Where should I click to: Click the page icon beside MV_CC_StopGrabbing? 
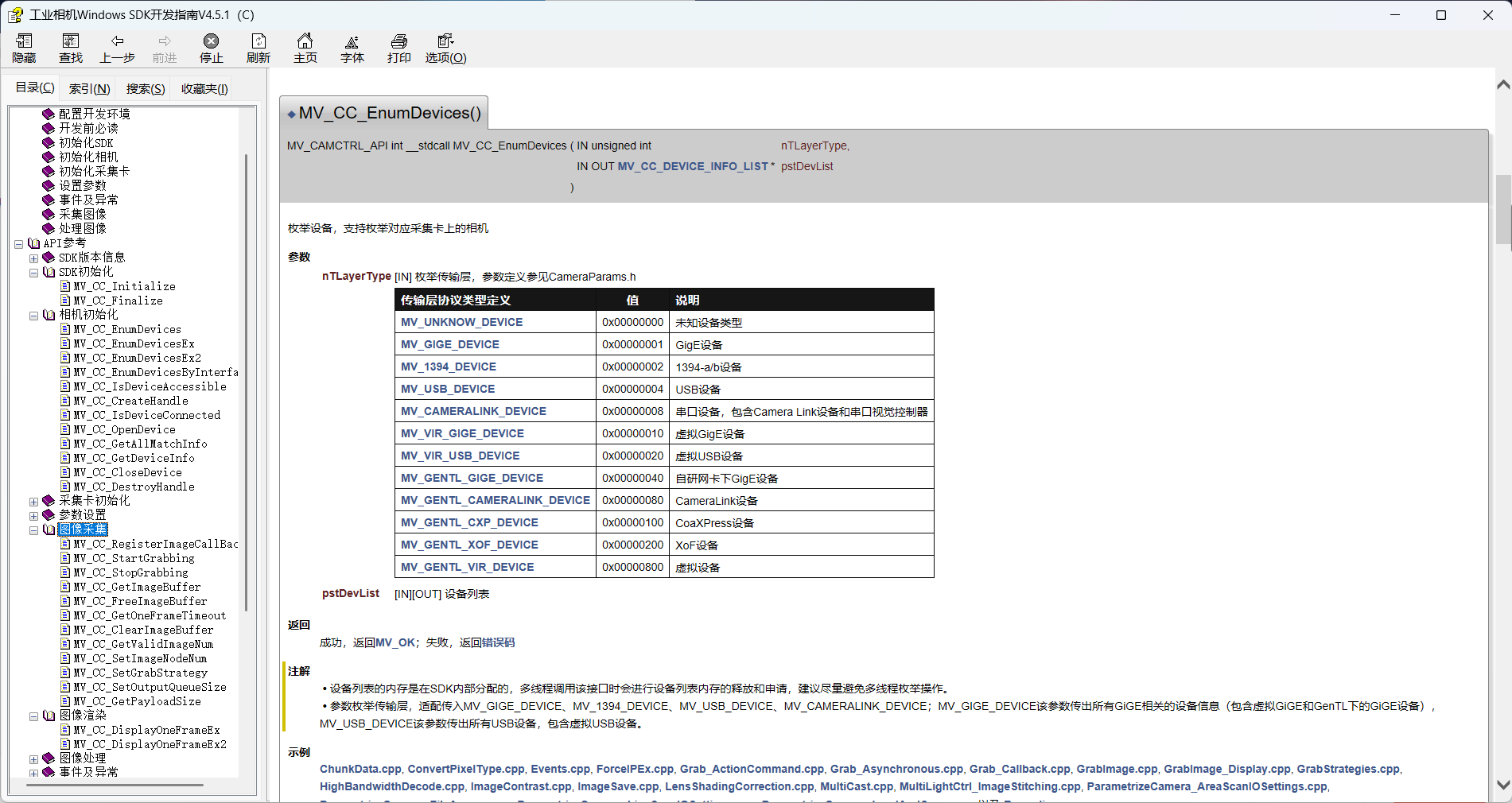(x=66, y=572)
